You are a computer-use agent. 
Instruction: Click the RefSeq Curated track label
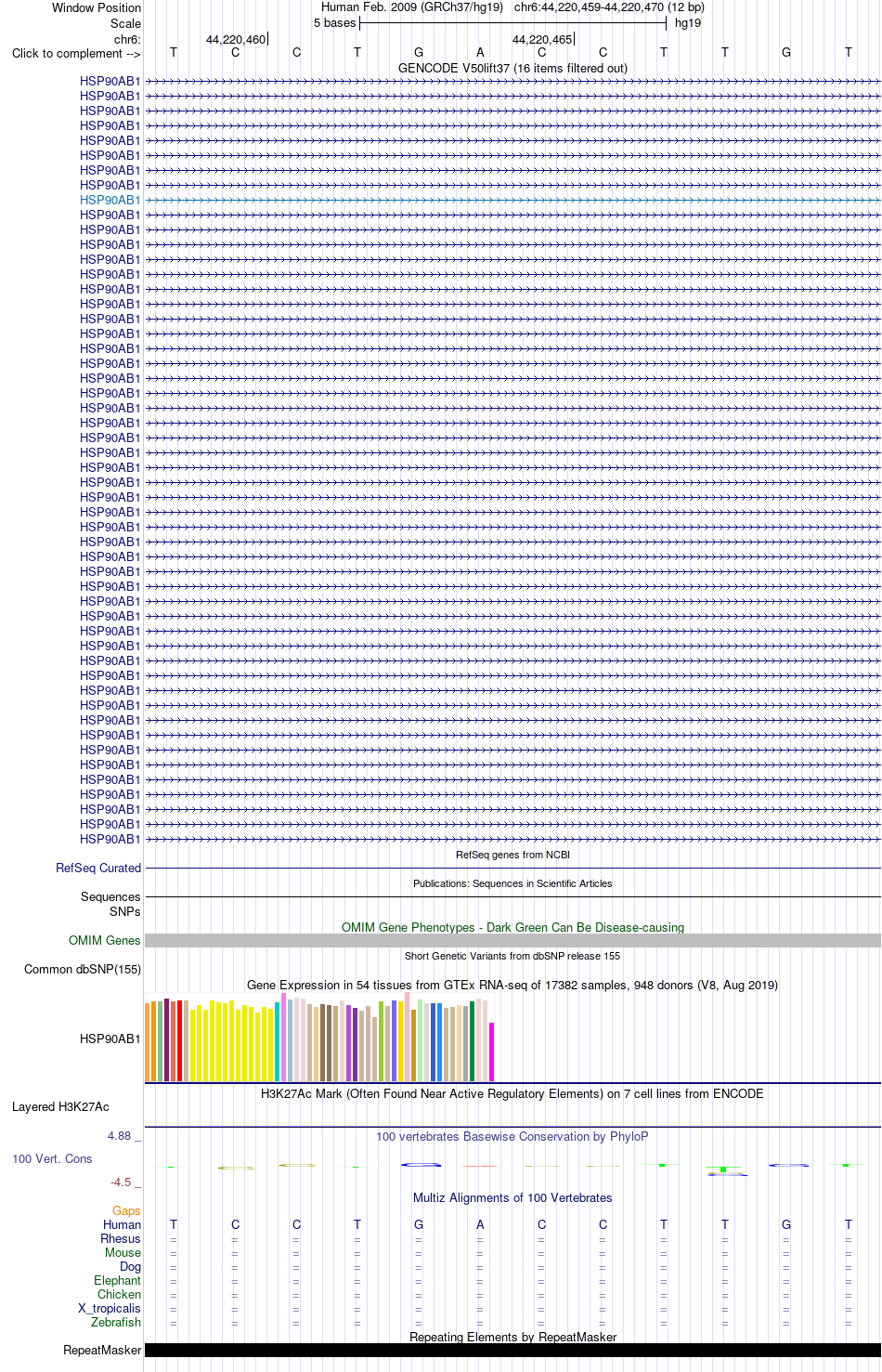tap(98, 868)
